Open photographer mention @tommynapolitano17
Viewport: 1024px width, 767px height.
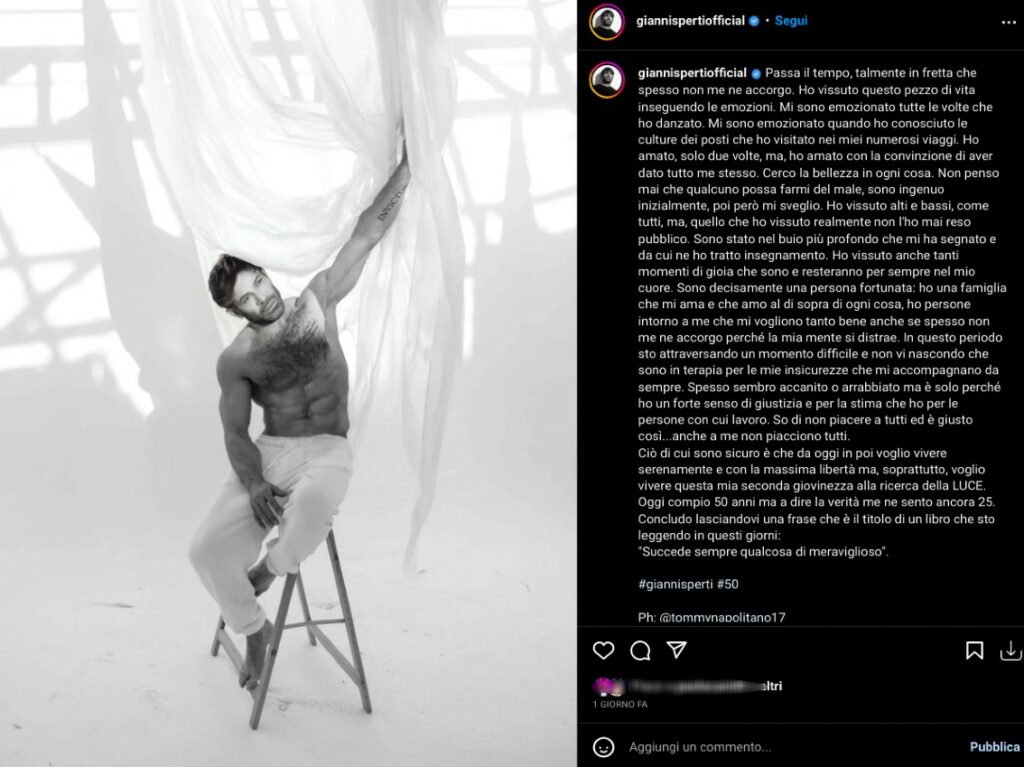(722, 617)
